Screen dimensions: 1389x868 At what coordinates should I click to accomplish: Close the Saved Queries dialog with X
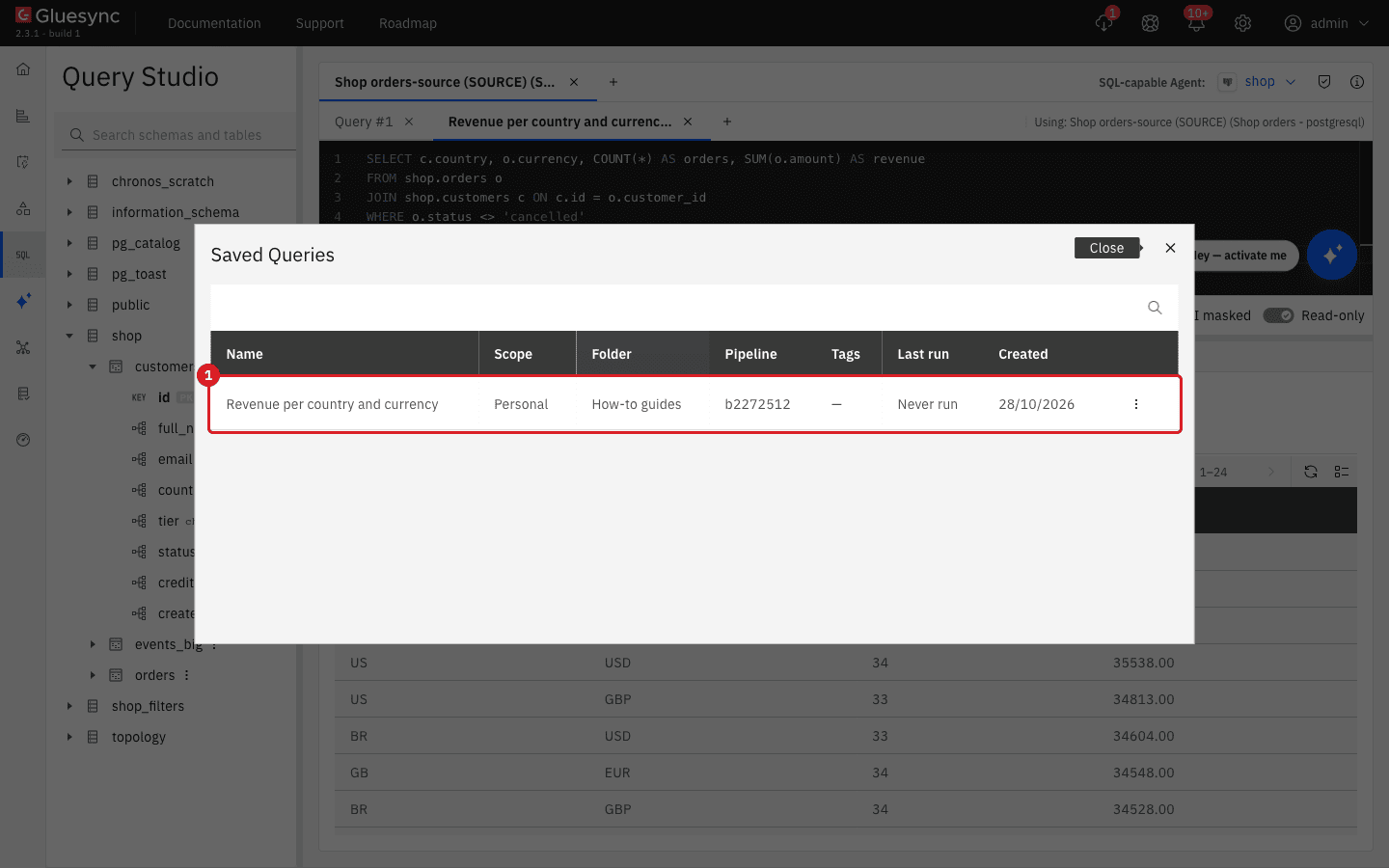pyautogui.click(x=1170, y=248)
